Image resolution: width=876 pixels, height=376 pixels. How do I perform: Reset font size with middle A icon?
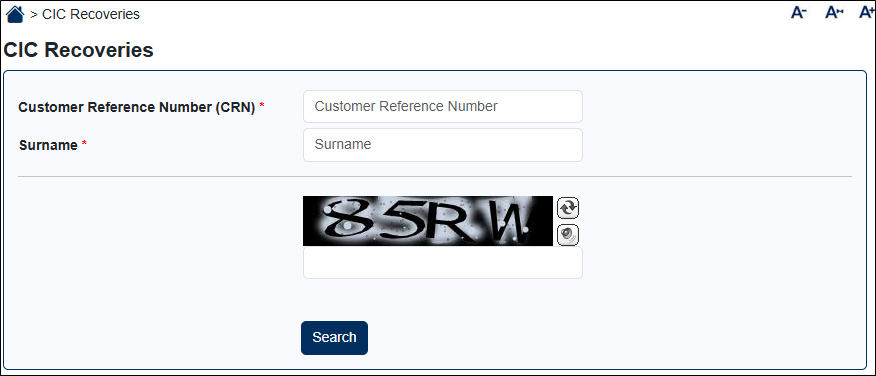pos(834,12)
